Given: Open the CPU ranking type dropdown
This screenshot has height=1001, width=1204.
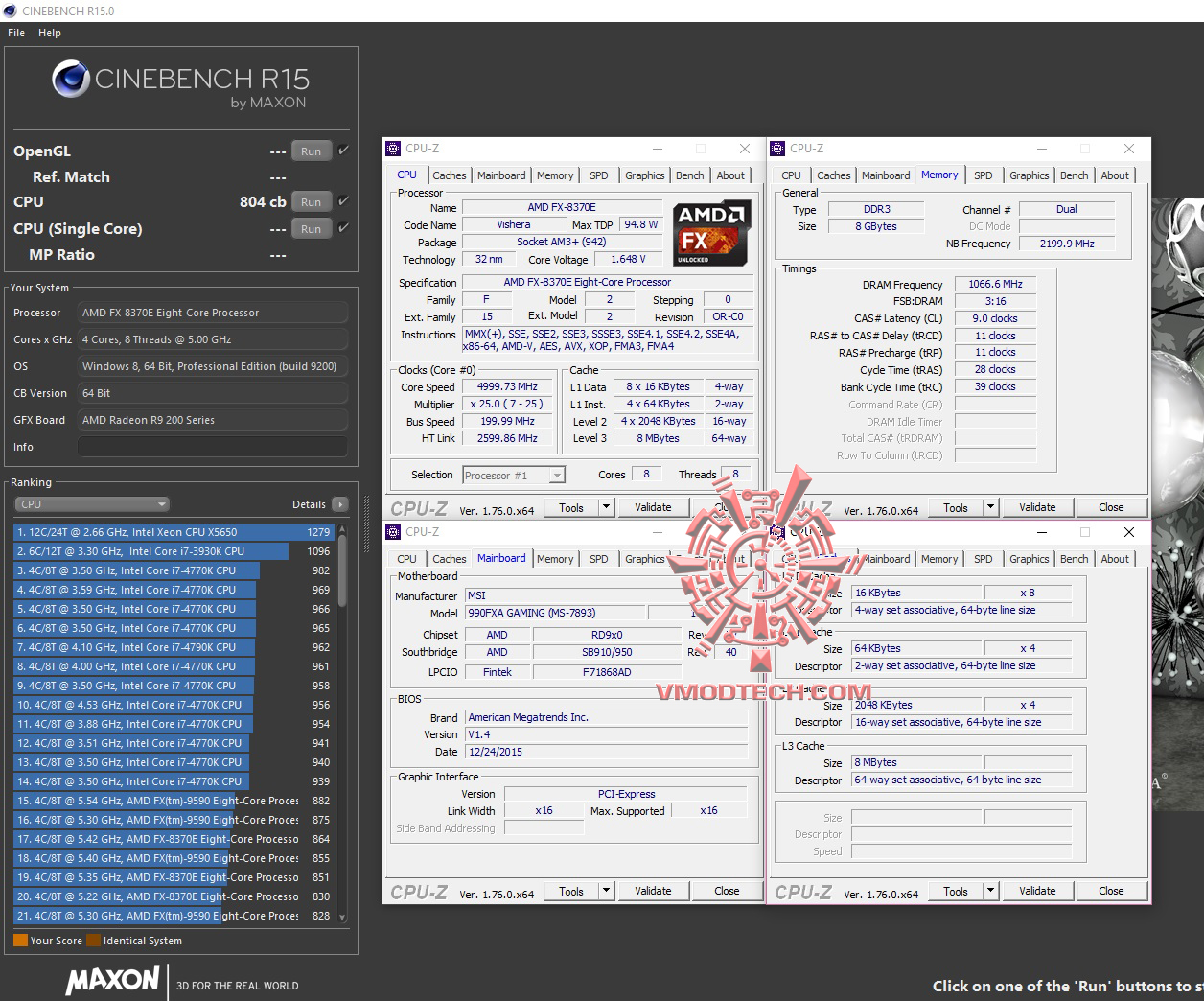Looking at the screenshot, I should pos(92,504).
